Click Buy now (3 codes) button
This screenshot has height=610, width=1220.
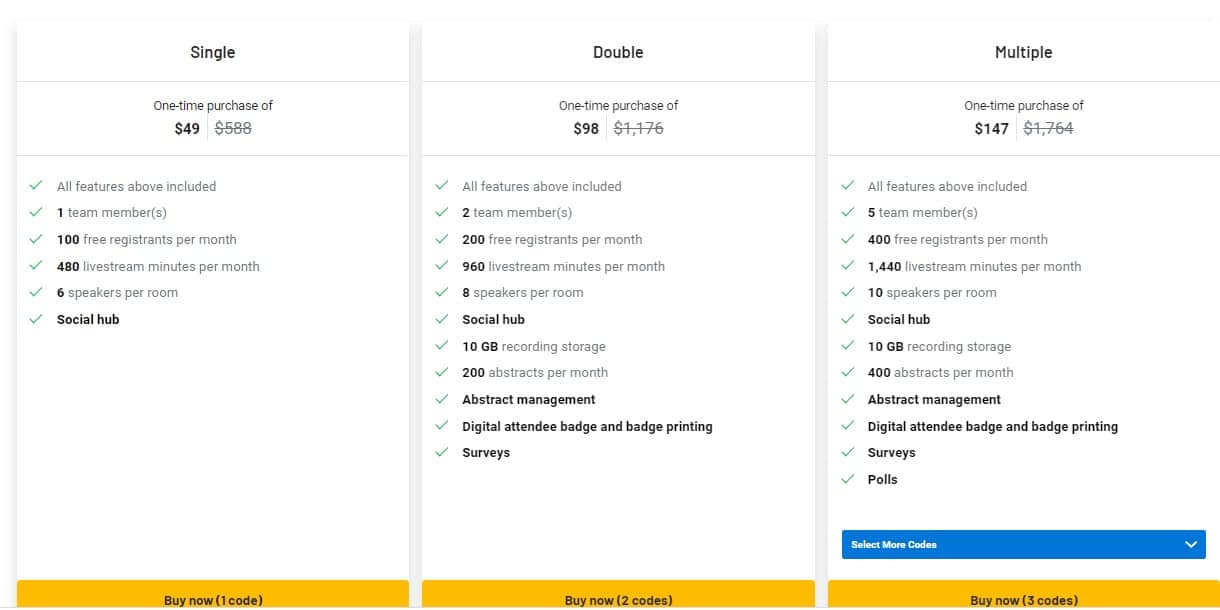1023,600
